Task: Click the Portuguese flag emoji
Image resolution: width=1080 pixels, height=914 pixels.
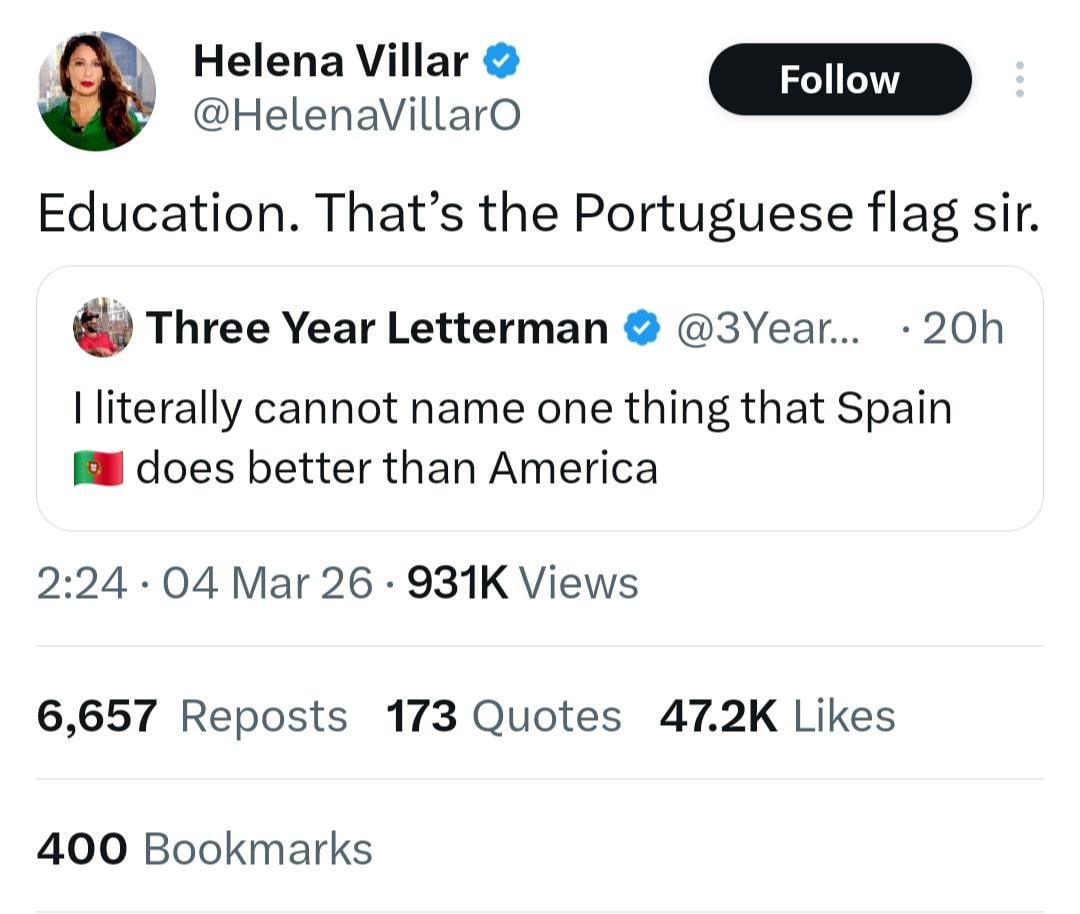Action: point(98,467)
